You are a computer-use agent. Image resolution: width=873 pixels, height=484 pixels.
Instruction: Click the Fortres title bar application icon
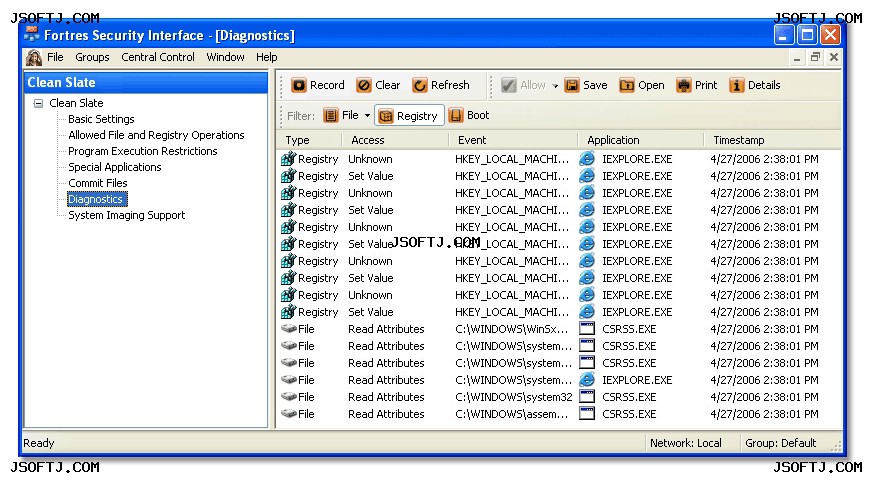pos(31,35)
